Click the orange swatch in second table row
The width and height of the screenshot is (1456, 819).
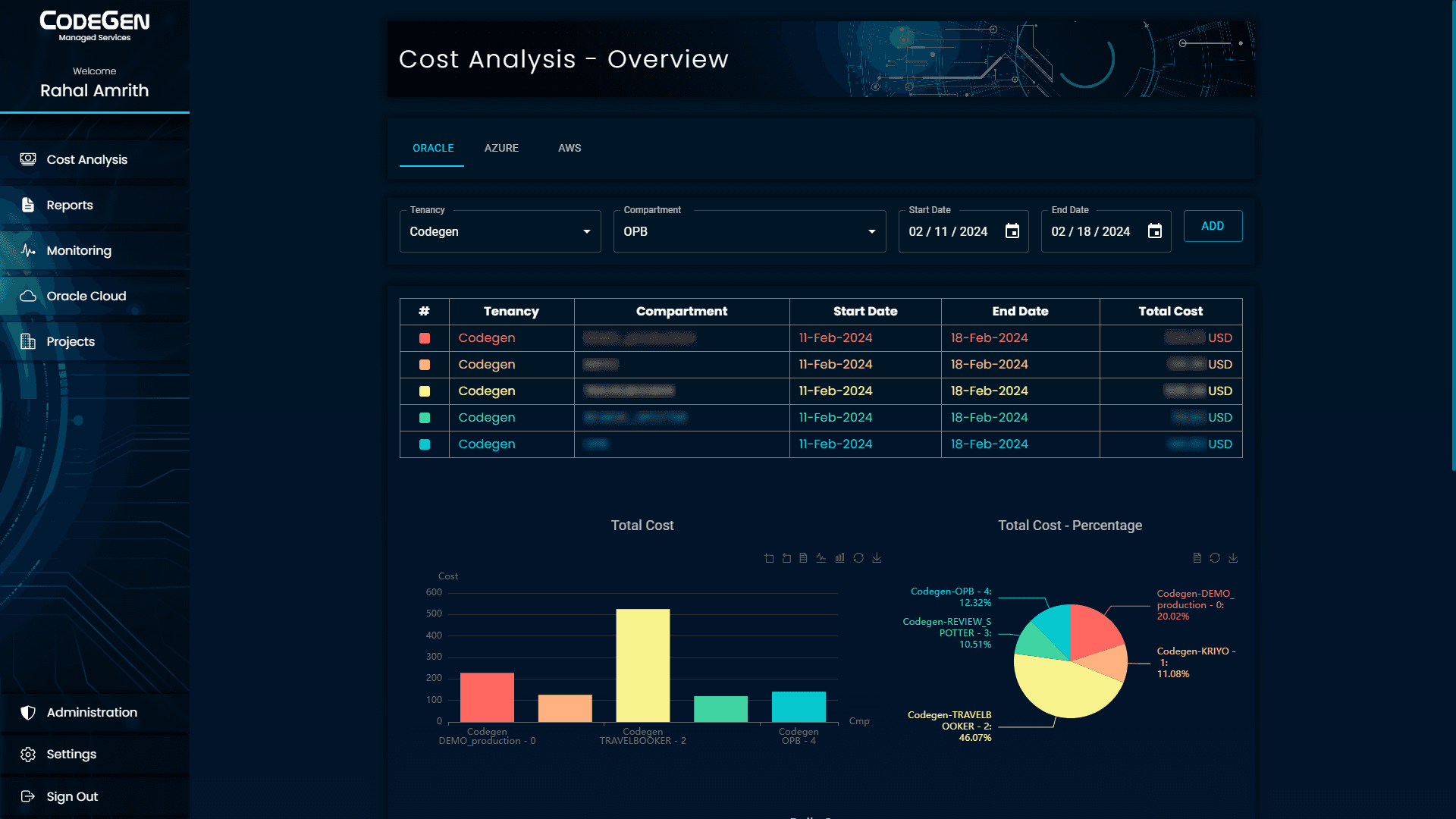tap(425, 365)
